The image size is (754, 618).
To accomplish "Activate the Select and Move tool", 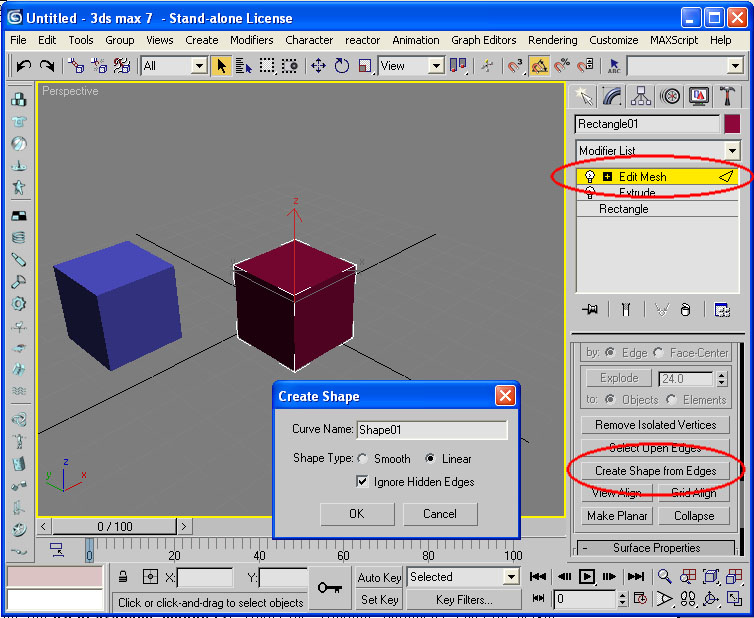I will (x=318, y=66).
